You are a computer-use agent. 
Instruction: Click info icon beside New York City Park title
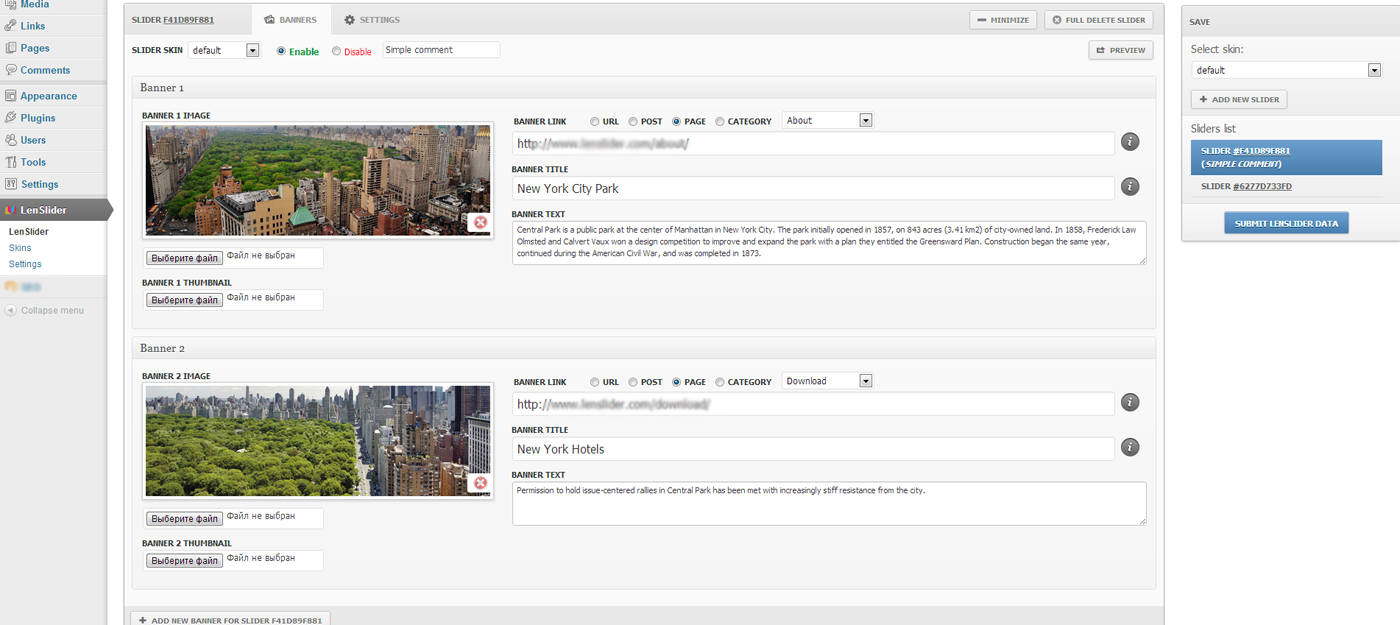(x=1130, y=187)
